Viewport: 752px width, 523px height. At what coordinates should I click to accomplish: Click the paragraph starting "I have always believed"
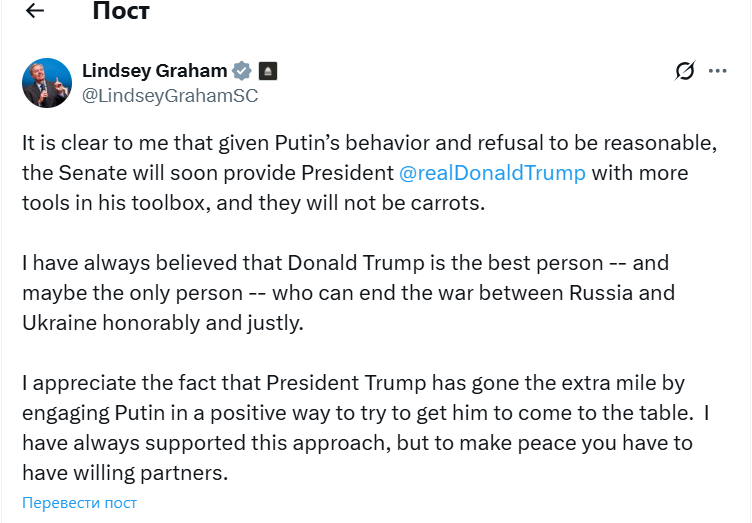348,293
